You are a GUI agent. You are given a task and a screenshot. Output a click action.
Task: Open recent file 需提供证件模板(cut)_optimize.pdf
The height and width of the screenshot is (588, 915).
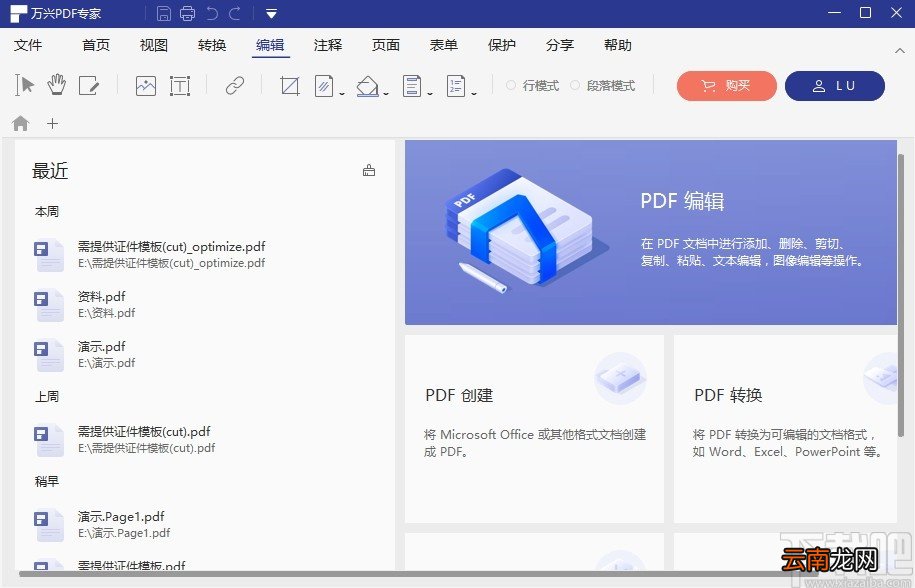(204, 254)
